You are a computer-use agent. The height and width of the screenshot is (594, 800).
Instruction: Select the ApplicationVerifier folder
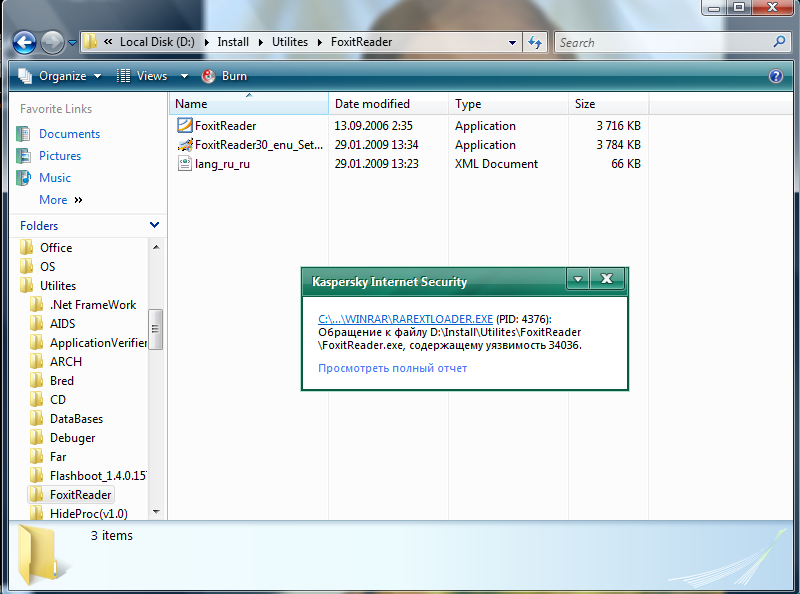tap(98, 343)
